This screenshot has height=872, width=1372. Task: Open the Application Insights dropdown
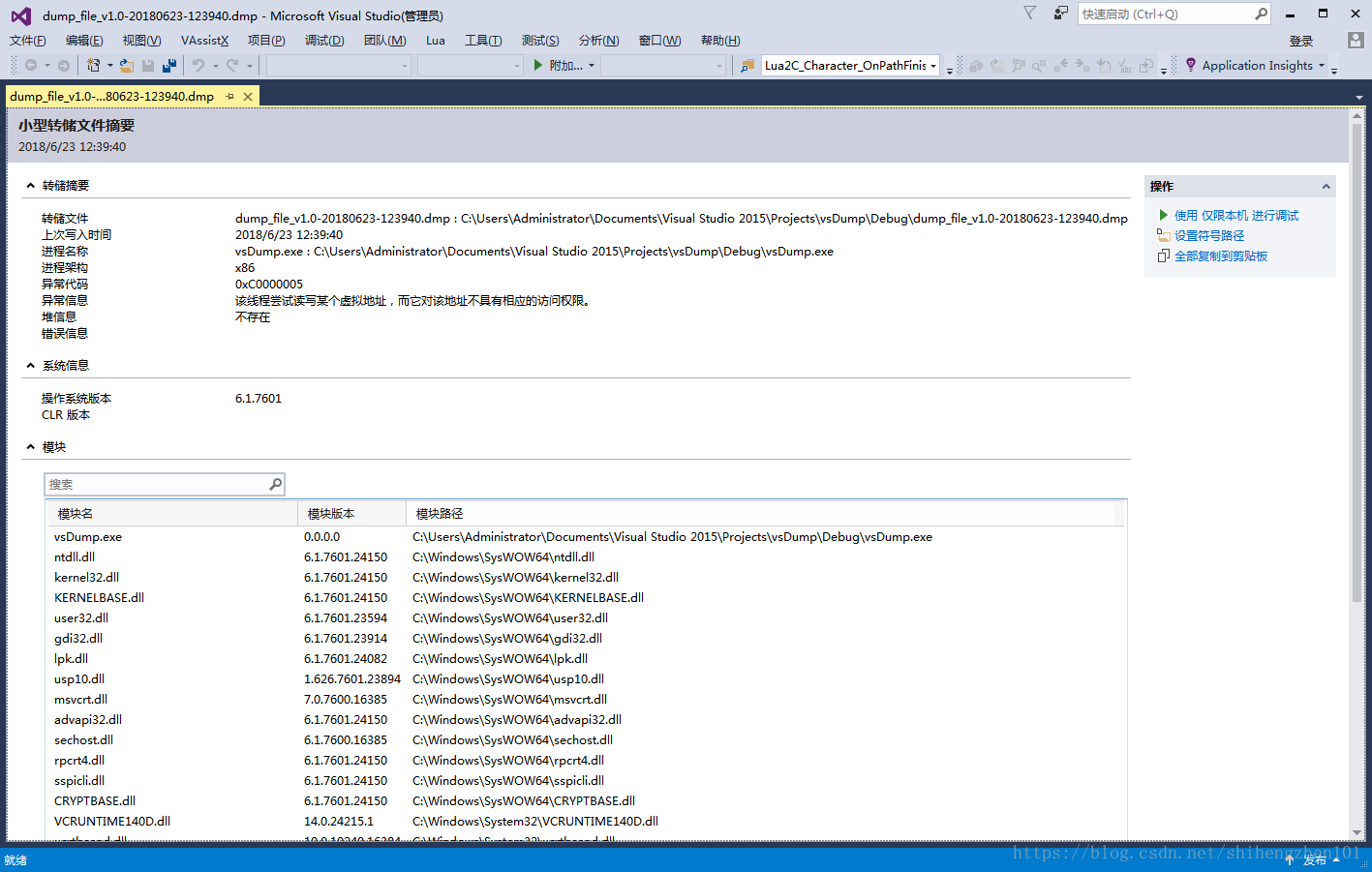(1321, 66)
